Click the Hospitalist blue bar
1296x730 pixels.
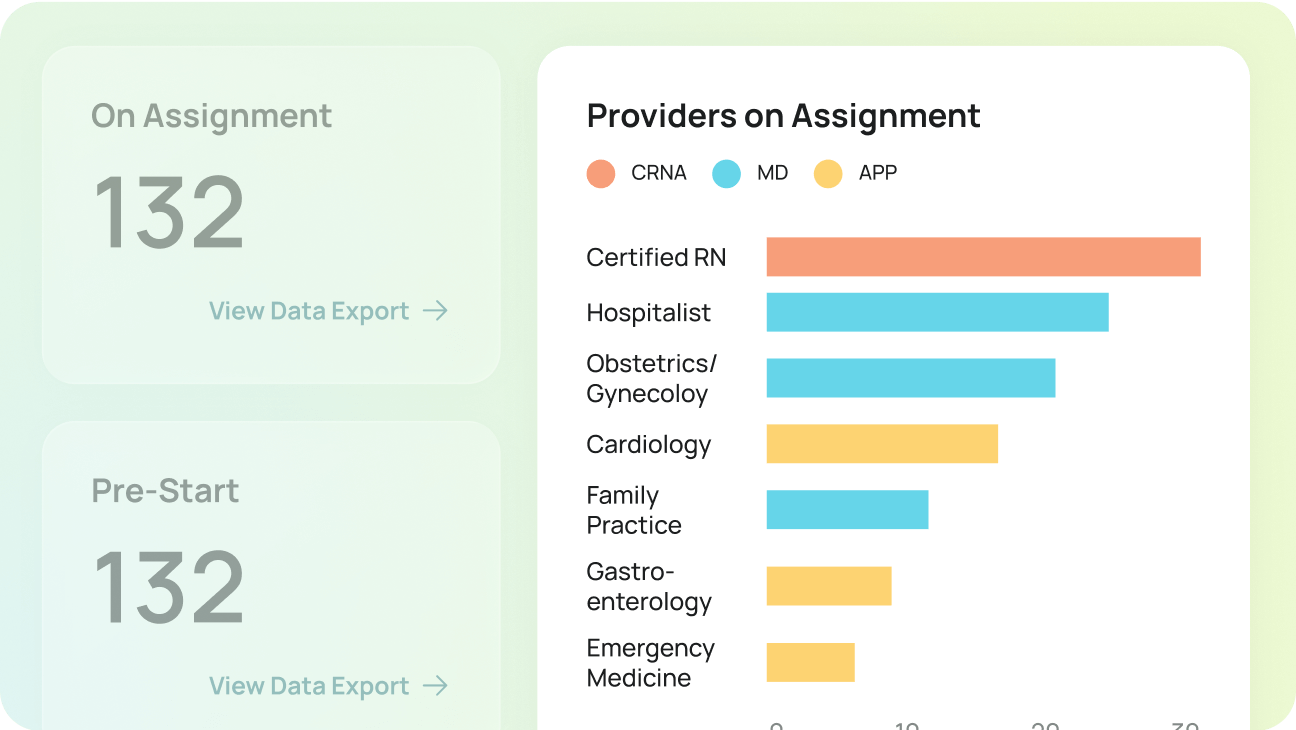click(x=937, y=312)
